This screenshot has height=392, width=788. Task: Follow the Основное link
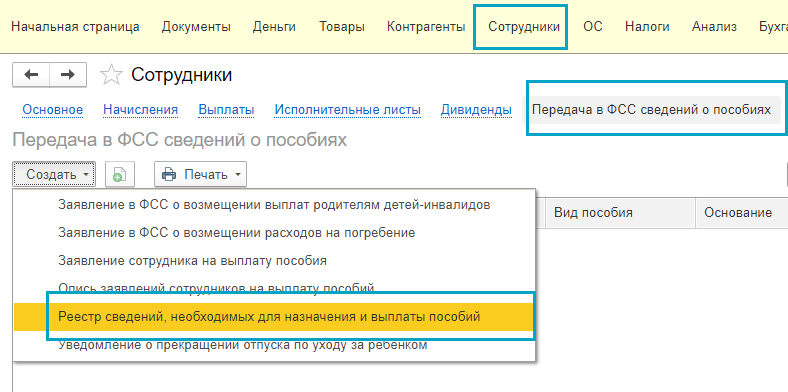53,110
